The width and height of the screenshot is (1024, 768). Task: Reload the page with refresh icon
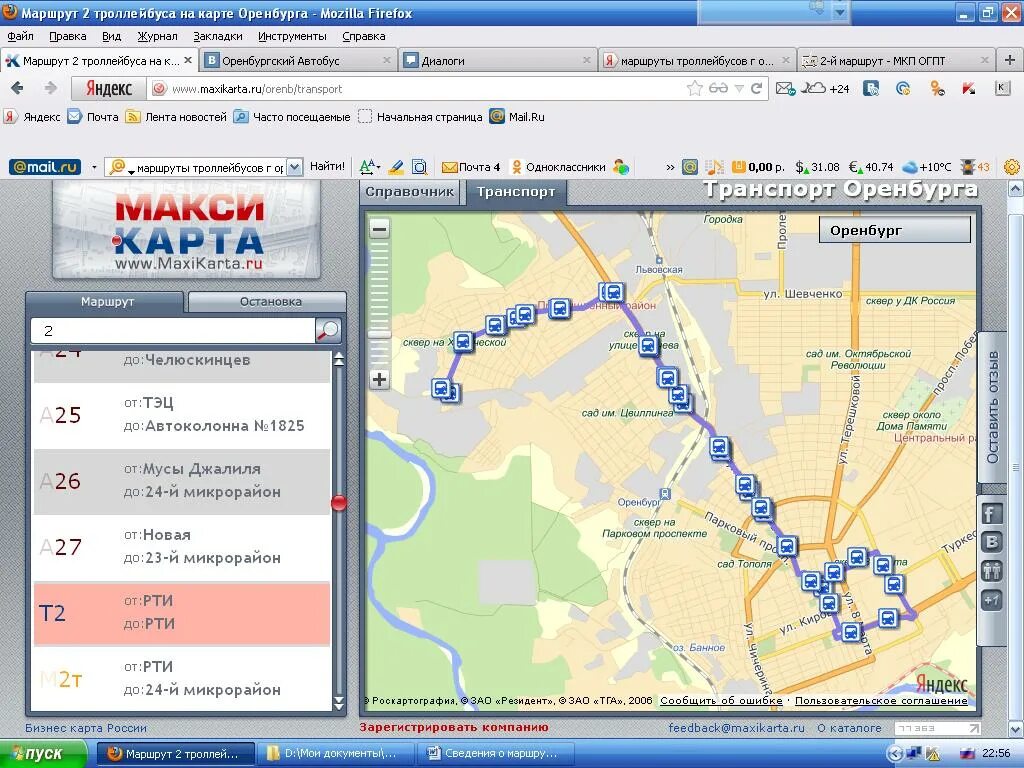756,88
